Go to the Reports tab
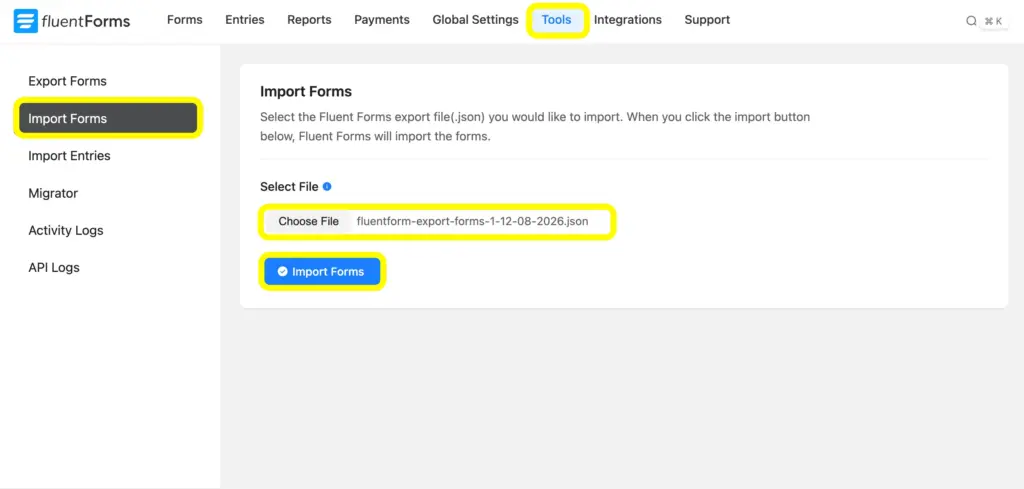Screen dimensions: 1024x489 (x=310, y=20)
